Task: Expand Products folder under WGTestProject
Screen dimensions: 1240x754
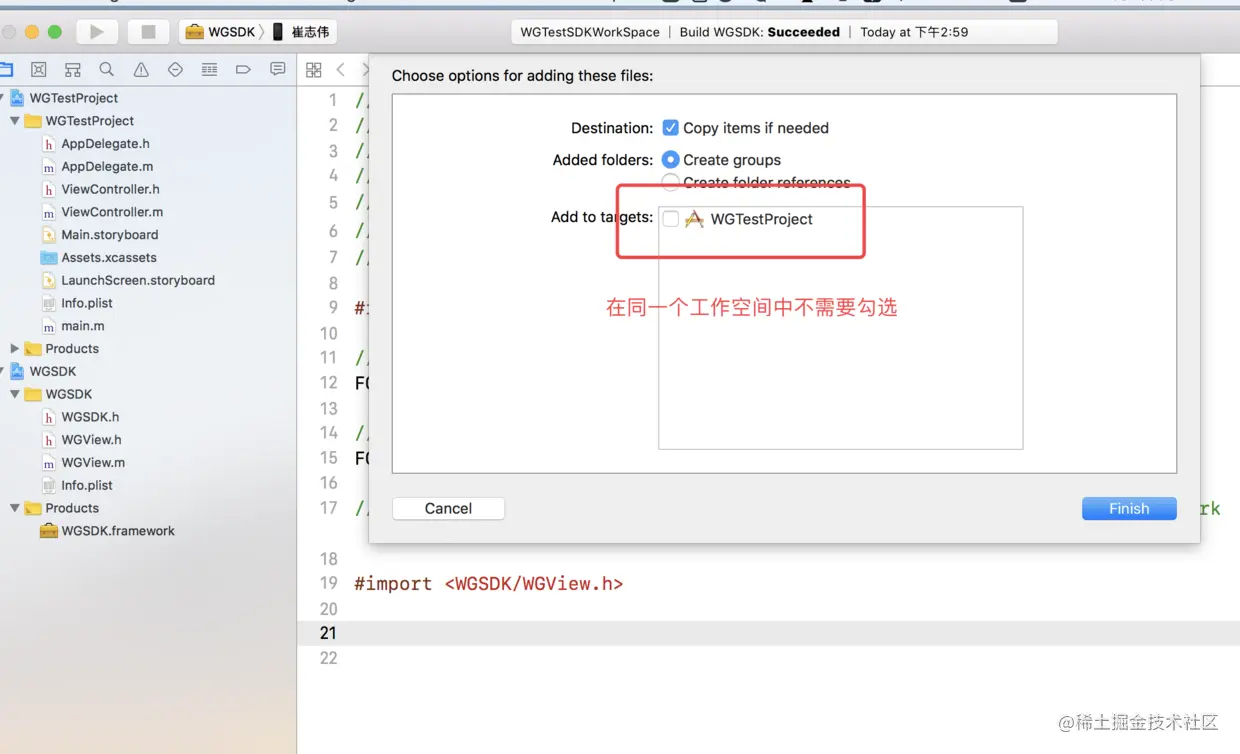Action: [x=15, y=349]
